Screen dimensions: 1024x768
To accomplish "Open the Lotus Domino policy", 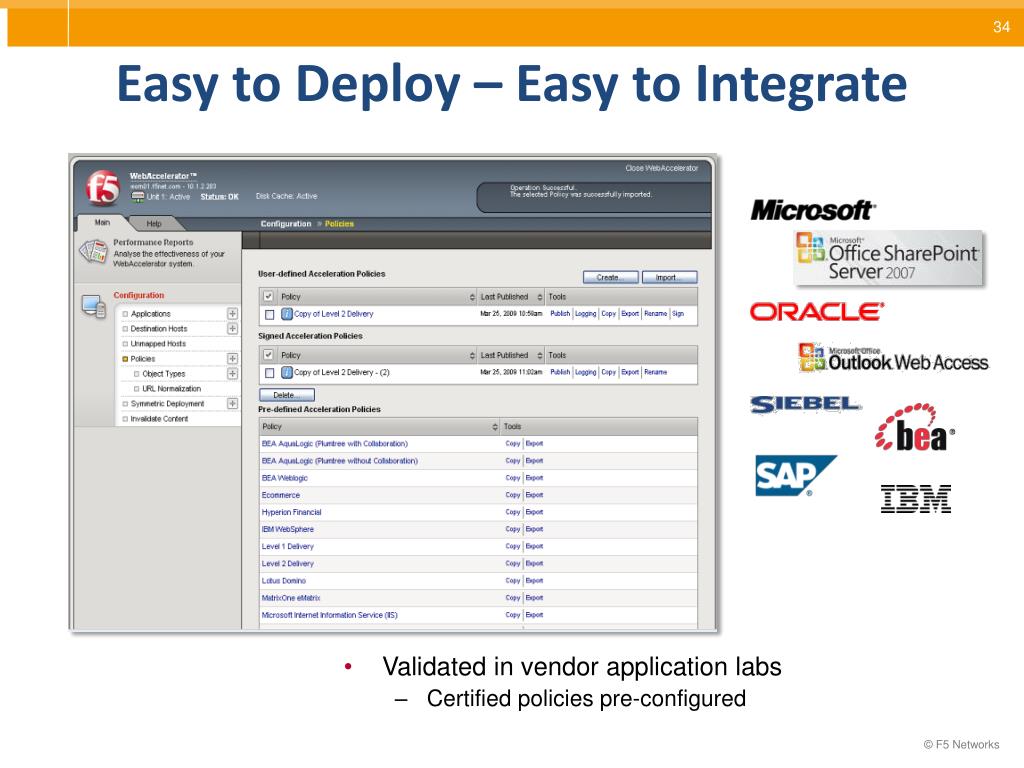I will [x=283, y=581].
